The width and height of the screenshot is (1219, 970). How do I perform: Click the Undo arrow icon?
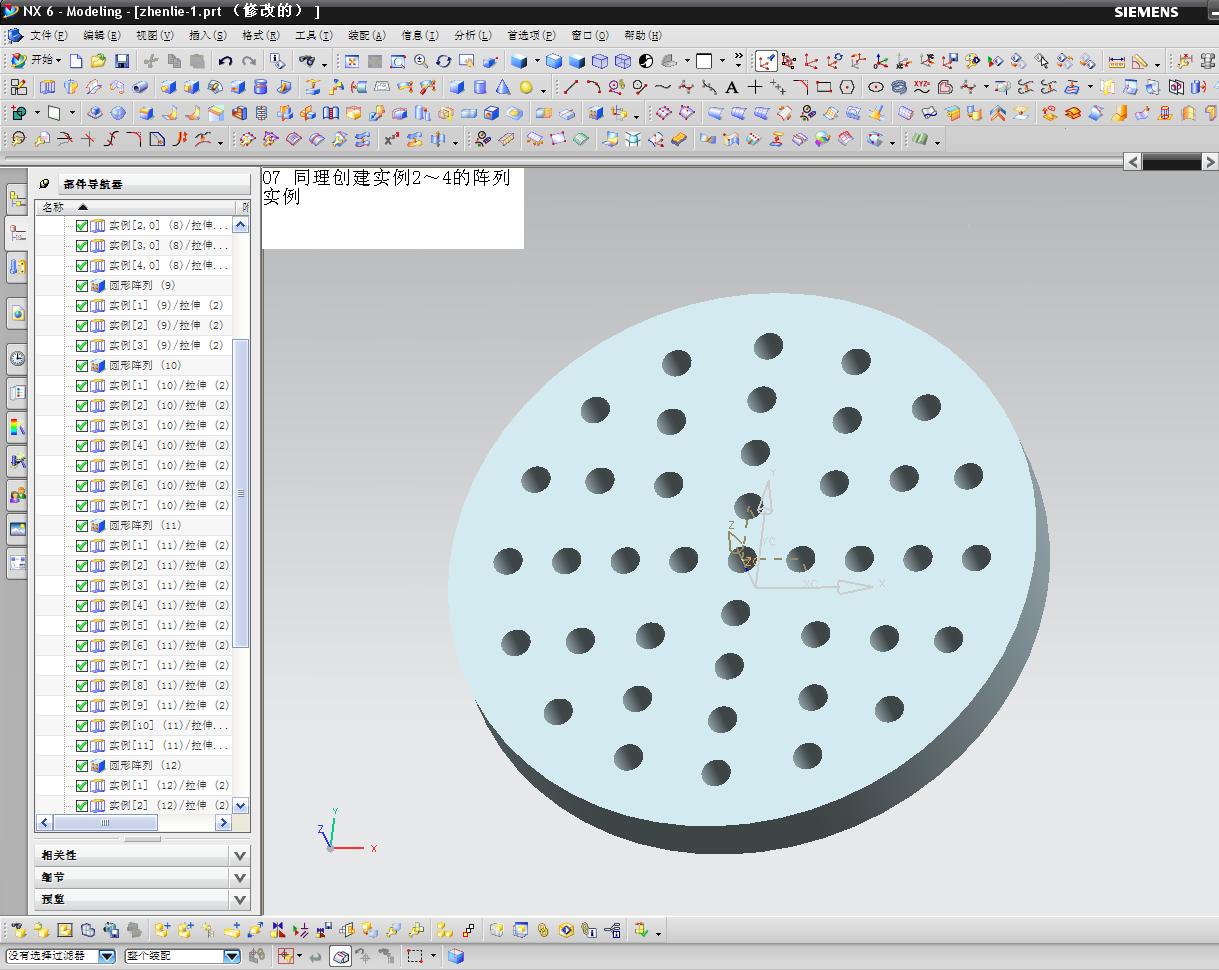point(225,61)
